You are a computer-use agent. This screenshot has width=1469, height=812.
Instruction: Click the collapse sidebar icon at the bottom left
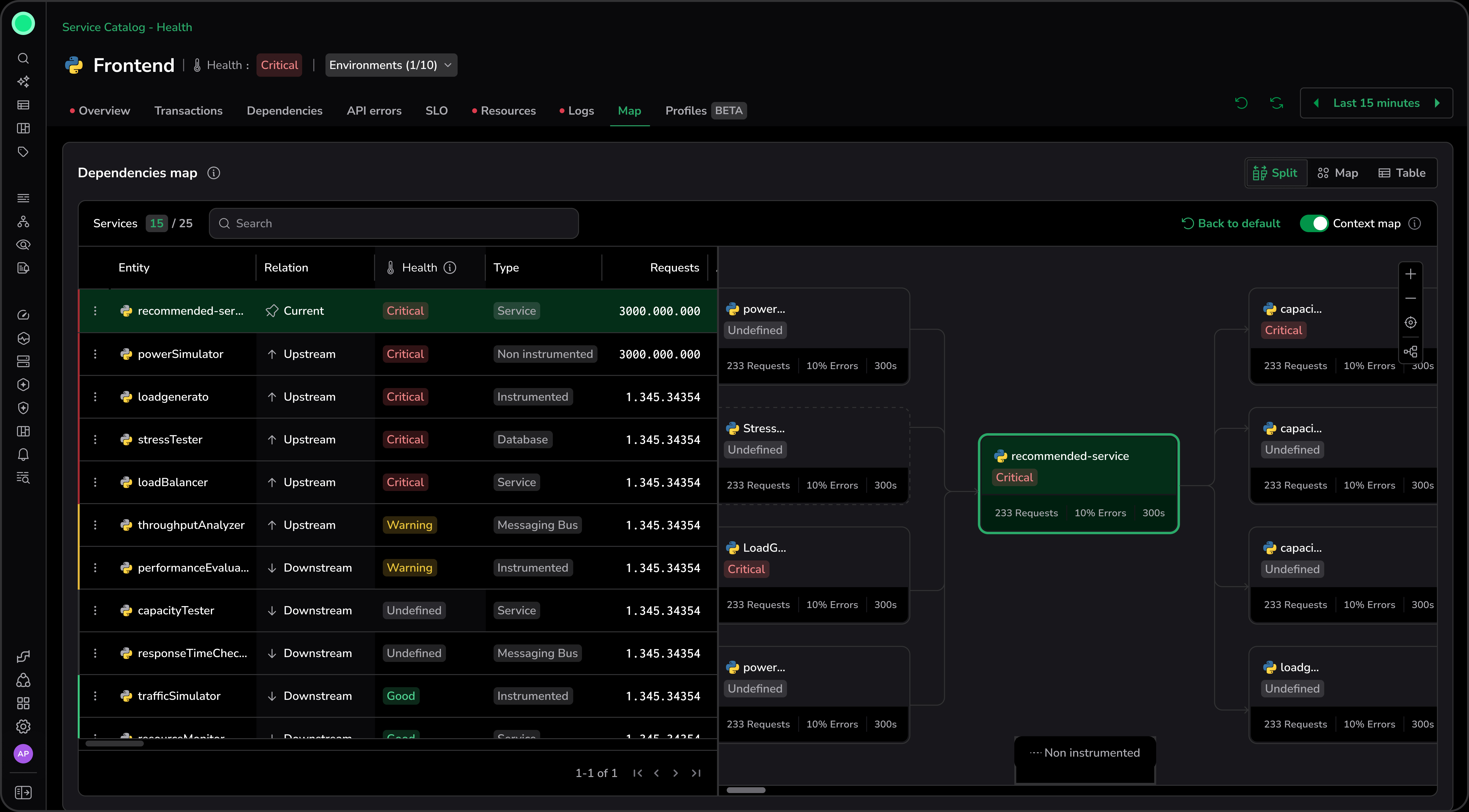coord(23,793)
